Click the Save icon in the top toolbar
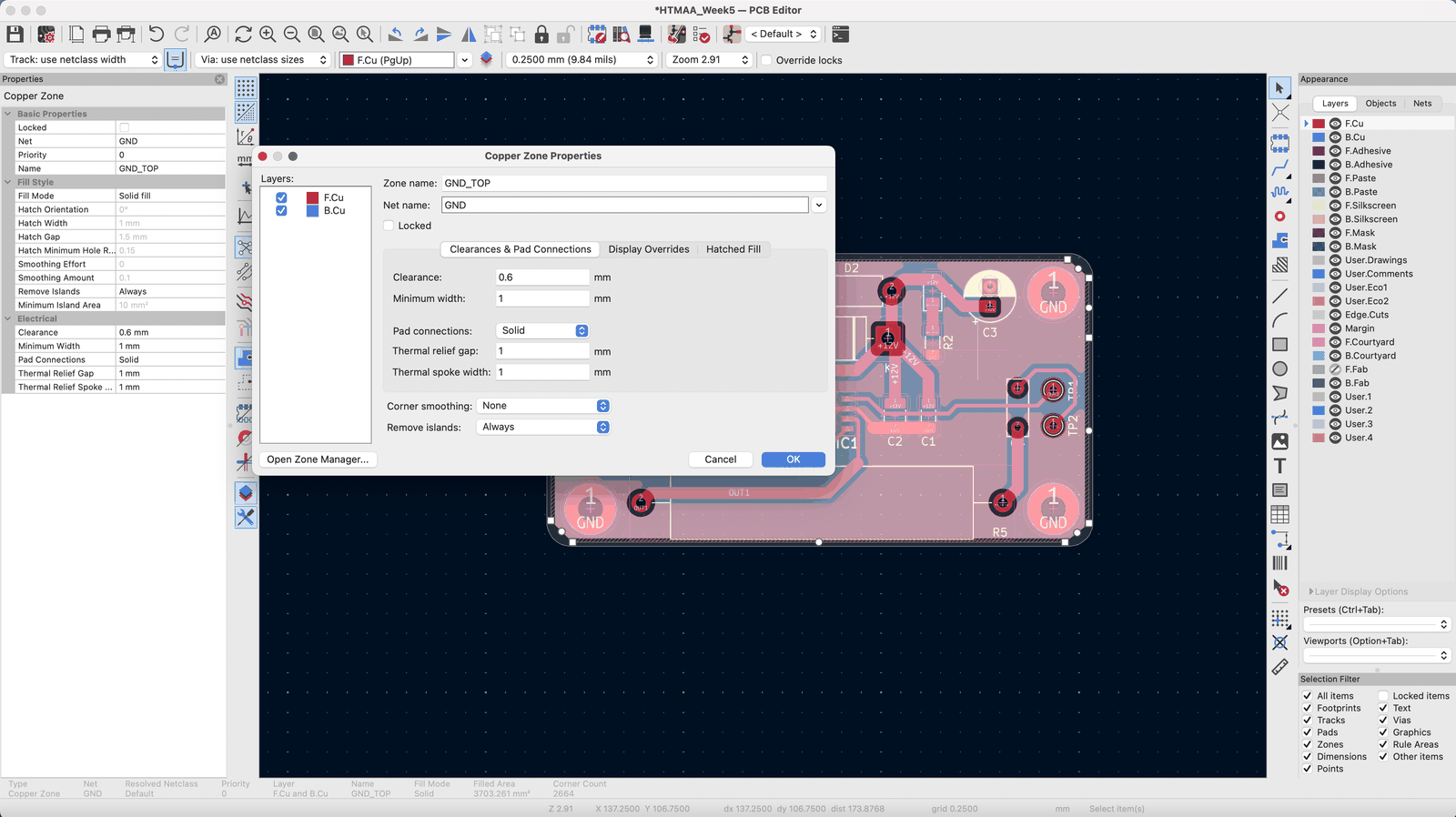The height and width of the screenshot is (817, 1456). pos(15,35)
